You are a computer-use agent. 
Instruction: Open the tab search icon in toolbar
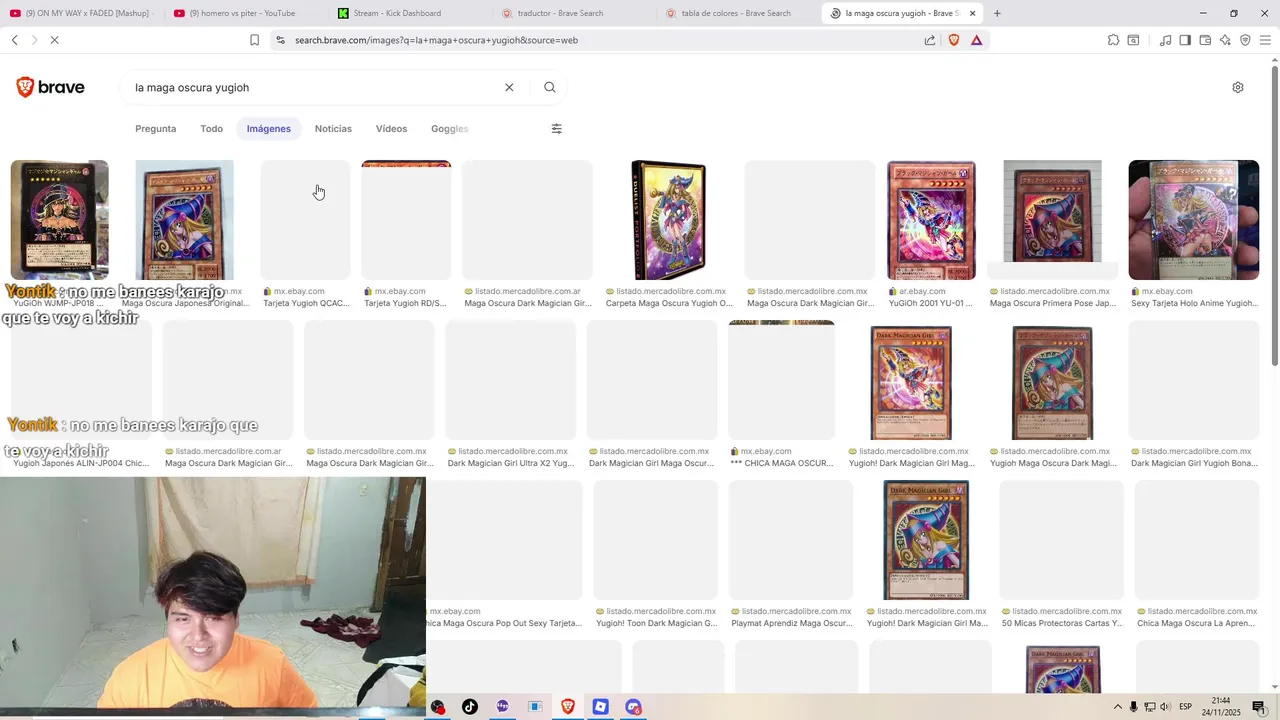pyautogui.click(x=1133, y=40)
